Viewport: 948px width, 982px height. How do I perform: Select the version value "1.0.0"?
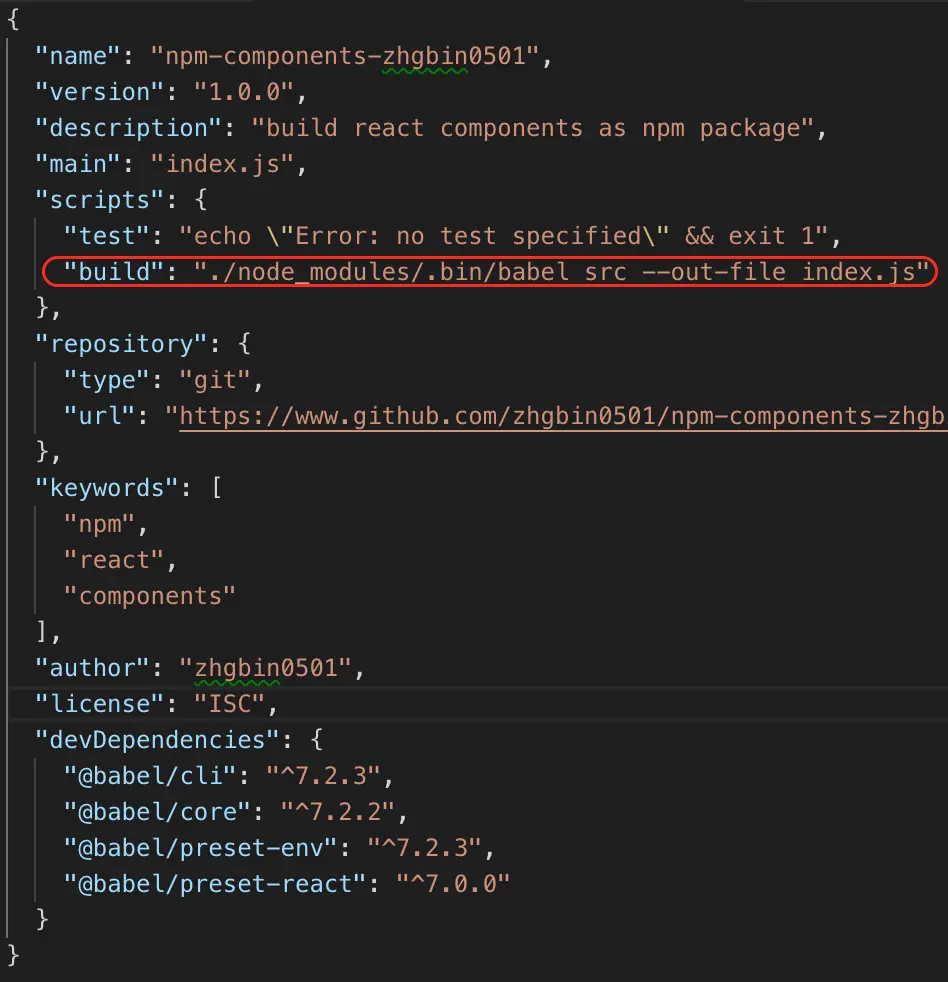coord(244,92)
